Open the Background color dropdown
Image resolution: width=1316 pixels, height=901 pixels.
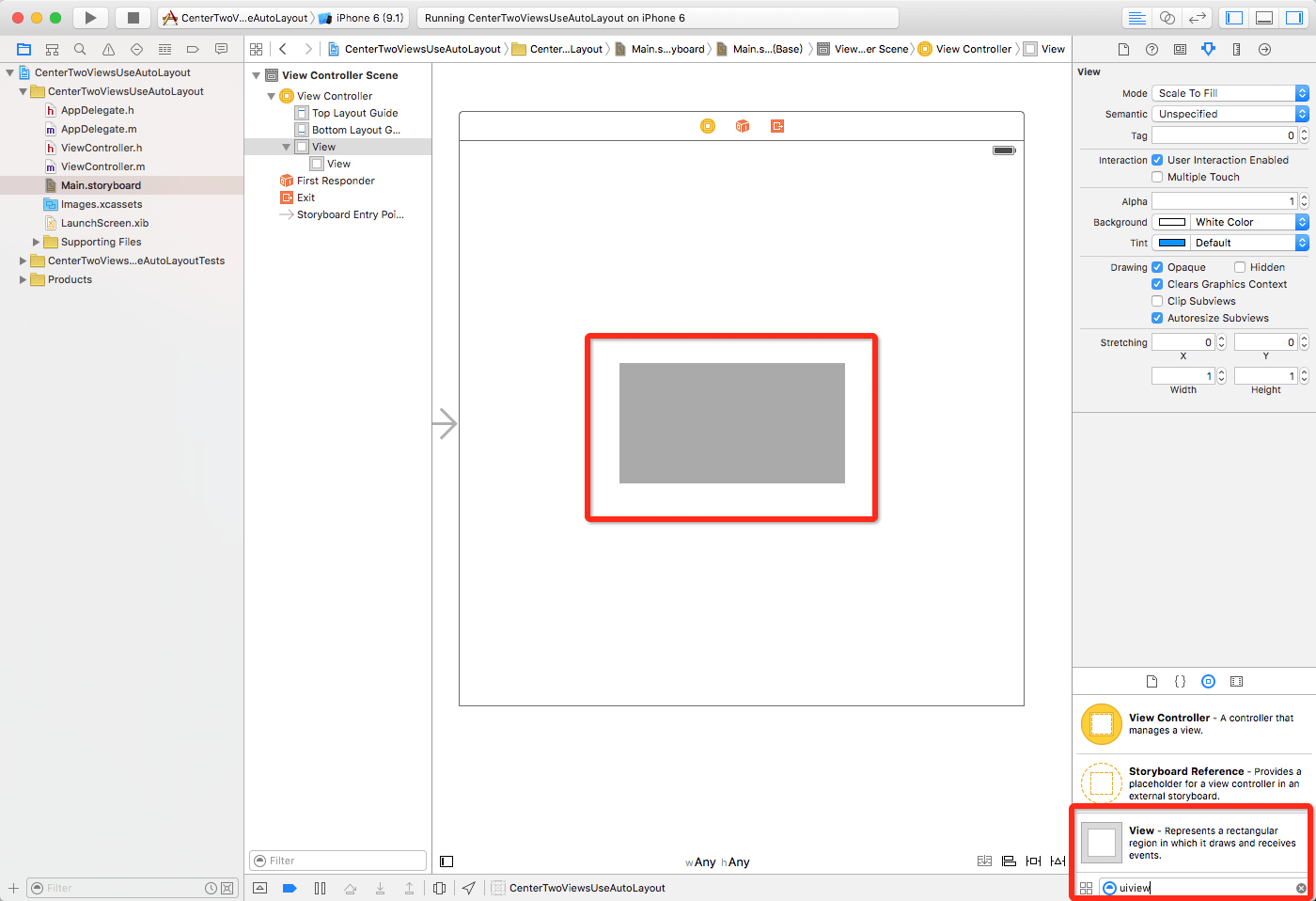(x=1248, y=222)
